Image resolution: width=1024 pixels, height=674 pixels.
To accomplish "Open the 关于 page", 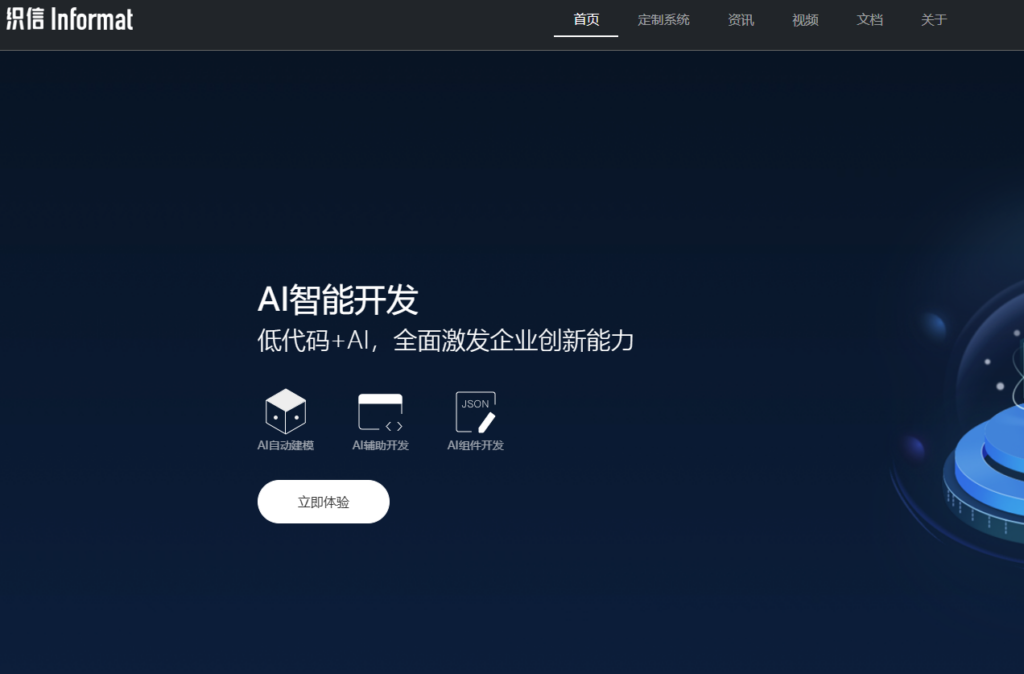I will [932, 19].
